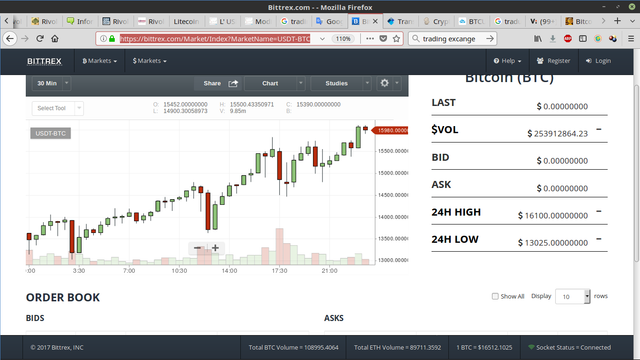Screen dimensions: 640x360
Task: Click the USDT-BTC chart label
Action: point(51,133)
